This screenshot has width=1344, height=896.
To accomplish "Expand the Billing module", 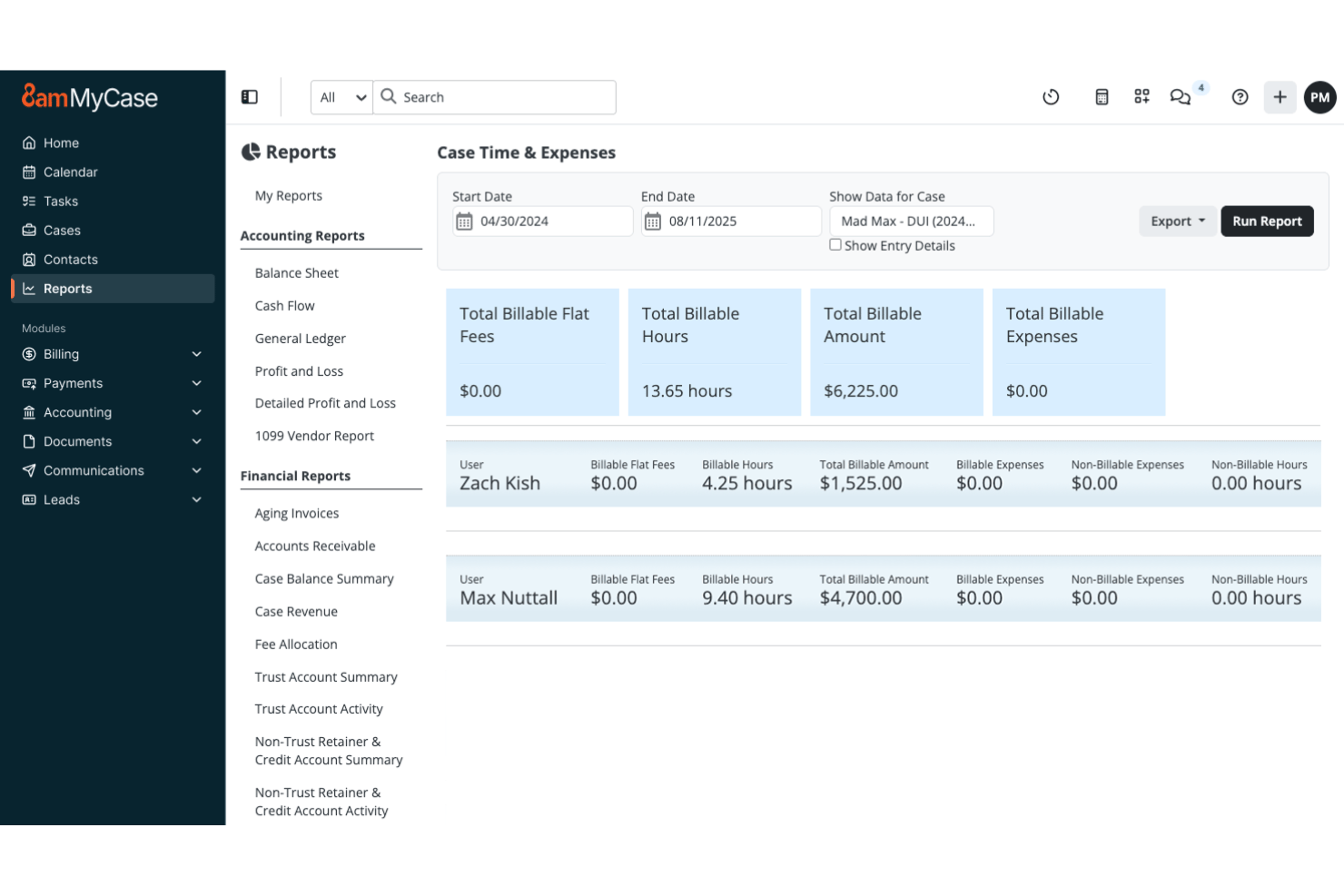I will 113,354.
